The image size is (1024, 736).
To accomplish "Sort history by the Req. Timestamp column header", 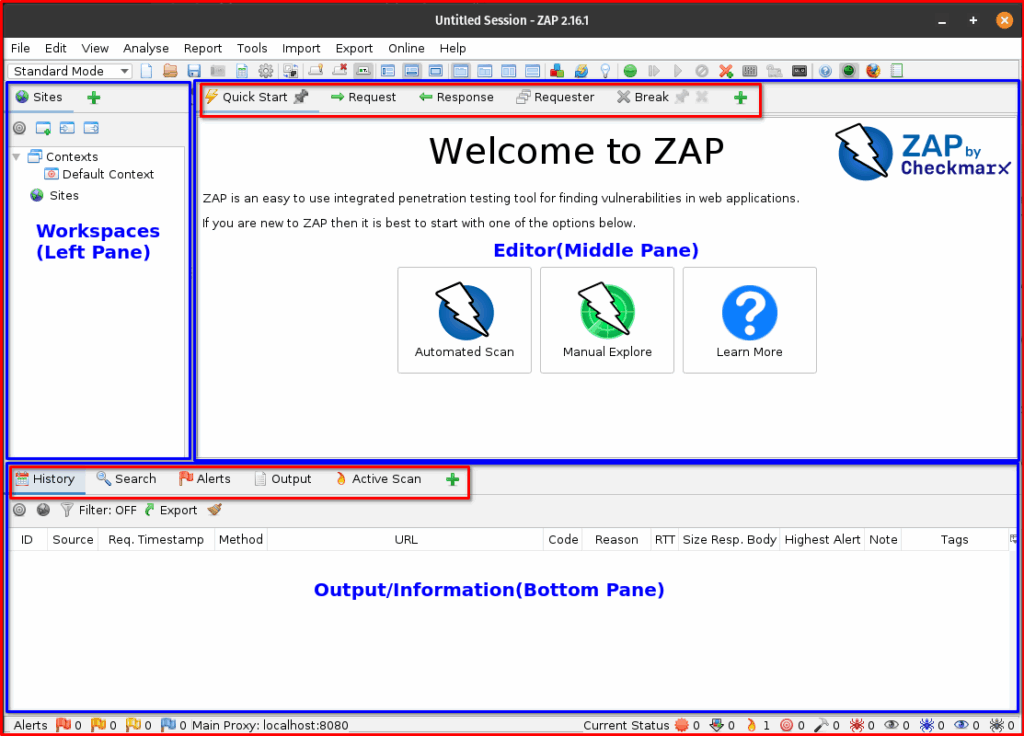I will (x=156, y=539).
